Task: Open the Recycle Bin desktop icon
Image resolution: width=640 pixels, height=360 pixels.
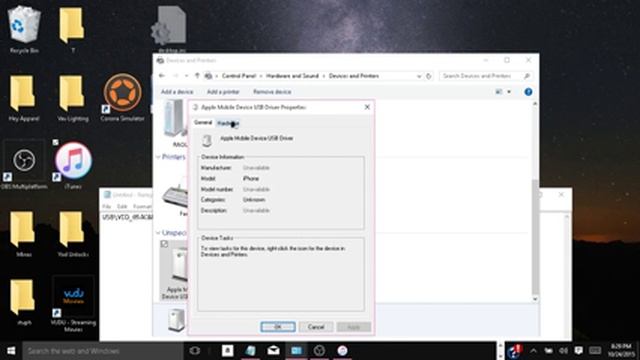Action: tap(24, 29)
